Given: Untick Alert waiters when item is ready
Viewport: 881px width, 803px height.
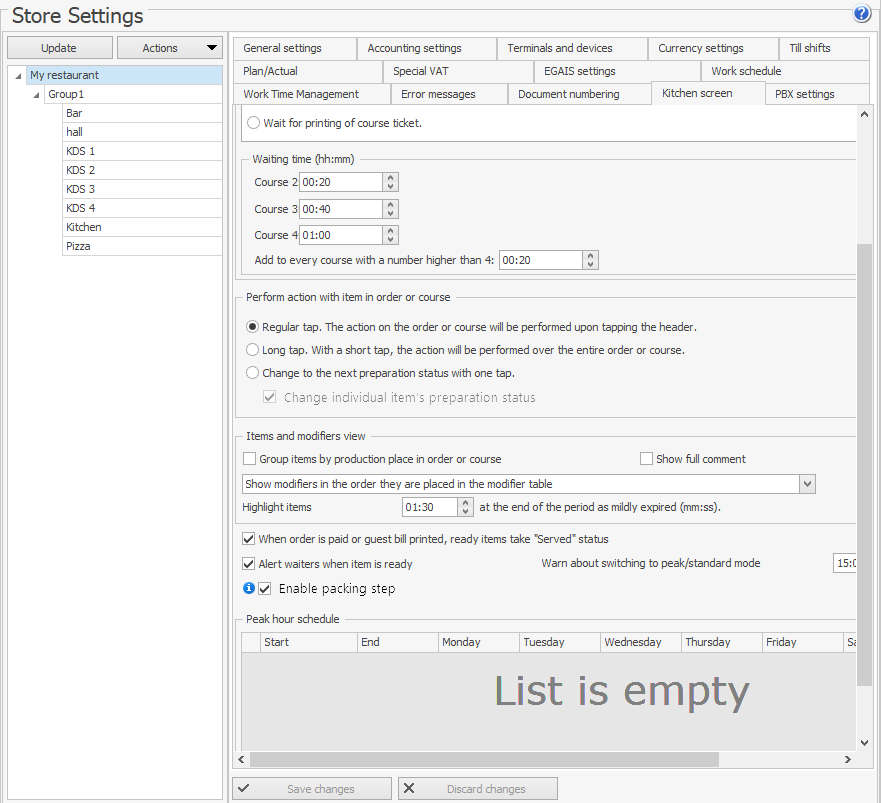Looking at the screenshot, I should [x=249, y=564].
